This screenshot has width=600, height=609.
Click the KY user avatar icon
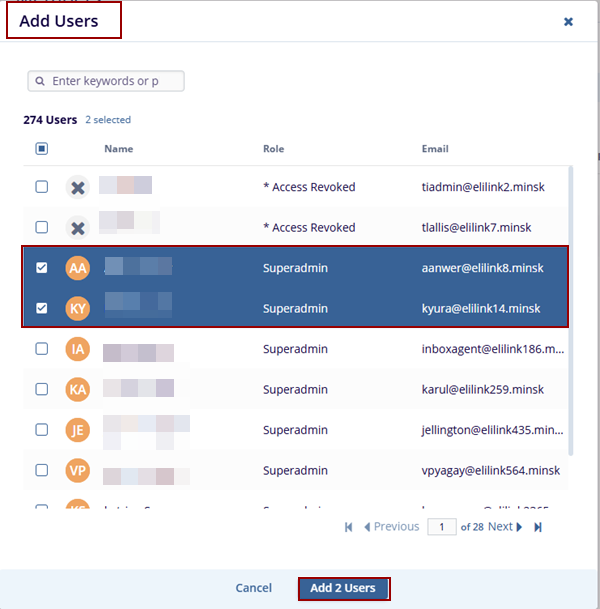point(77,309)
